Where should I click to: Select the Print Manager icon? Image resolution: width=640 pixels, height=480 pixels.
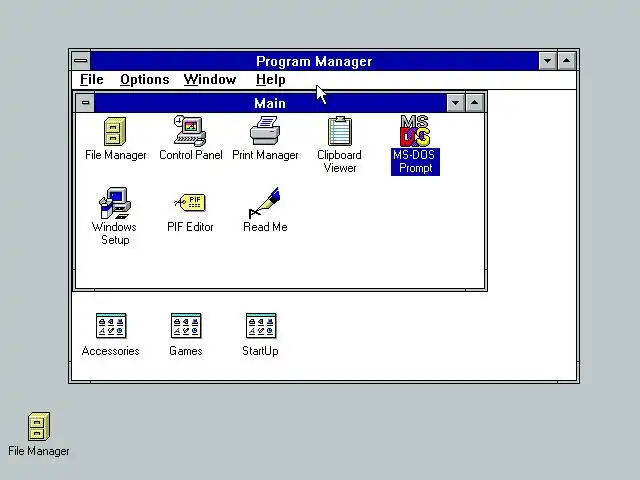[265, 131]
